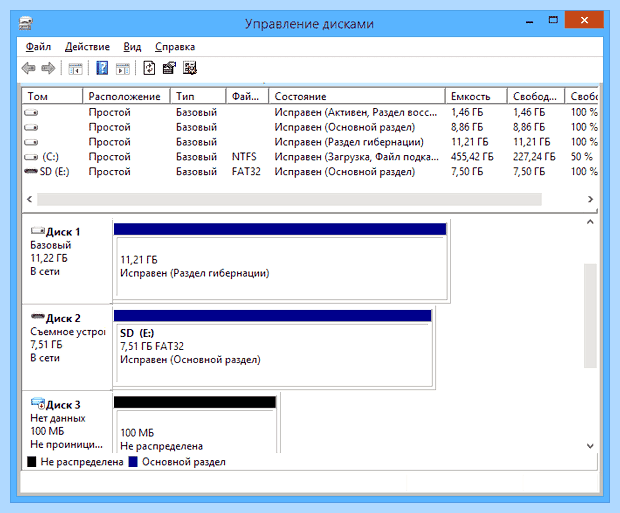Open the Действие menu
The width and height of the screenshot is (620, 513).
(87, 47)
